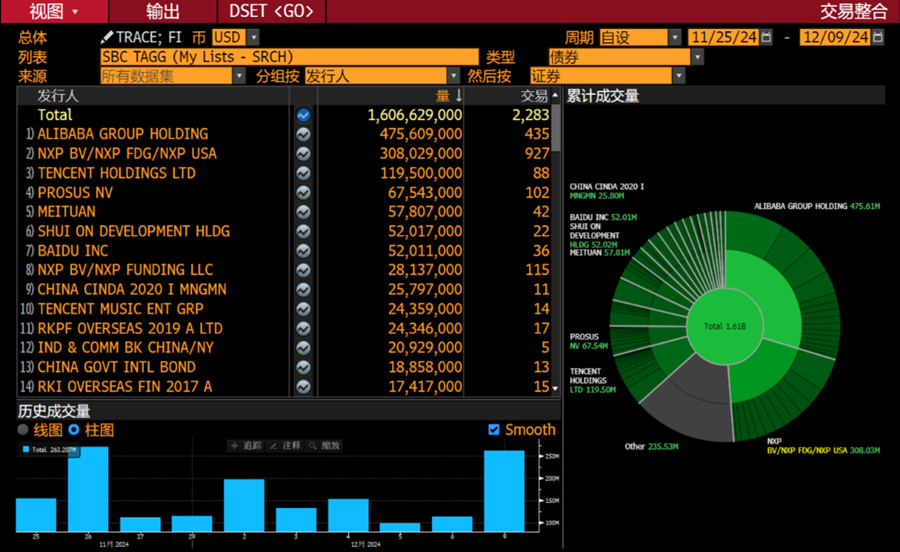Toggle chart icon for CHINA GOVT INTL BOND
The height and width of the screenshot is (552, 900).
(x=303, y=367)
